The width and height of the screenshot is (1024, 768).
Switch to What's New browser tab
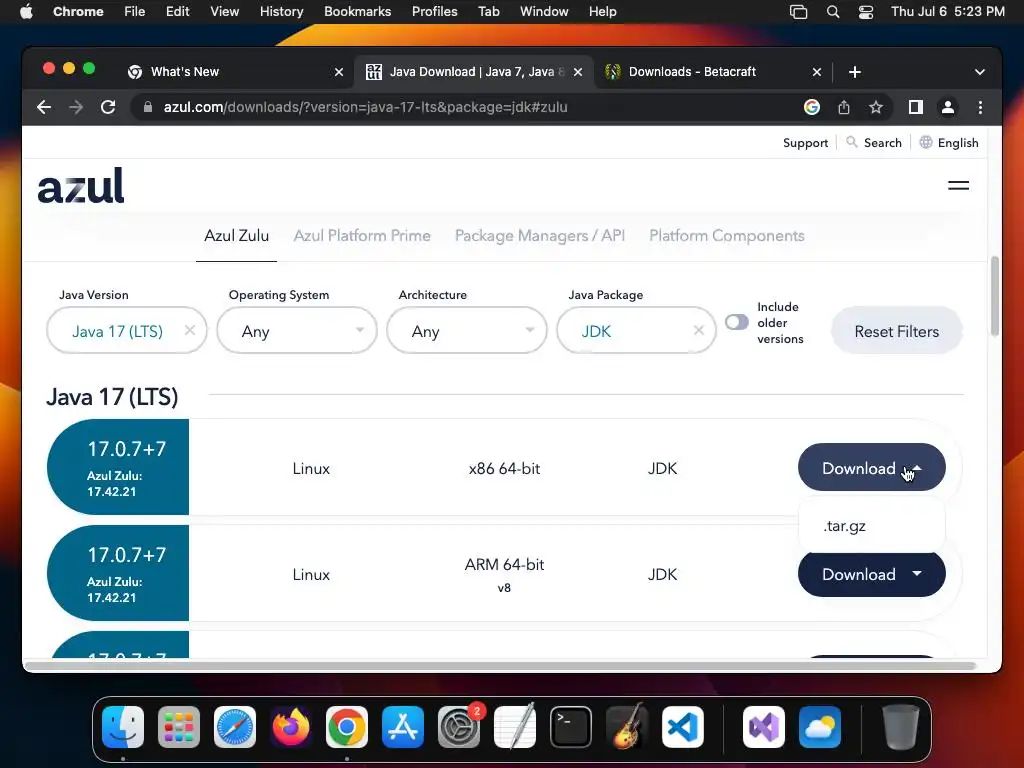pyautogui.click(x=236, y=72)
